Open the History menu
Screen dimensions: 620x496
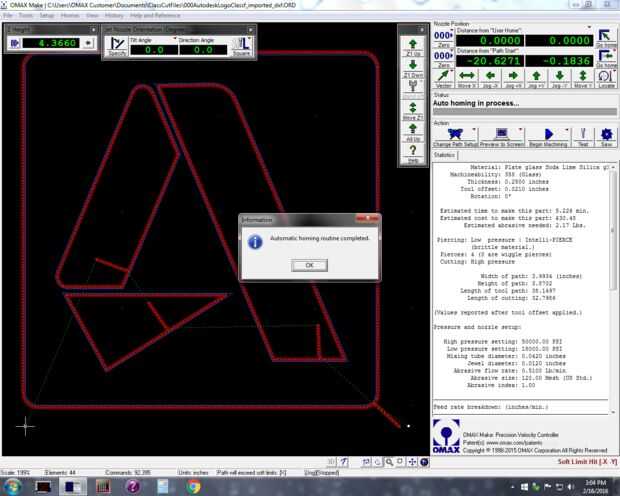114,15
